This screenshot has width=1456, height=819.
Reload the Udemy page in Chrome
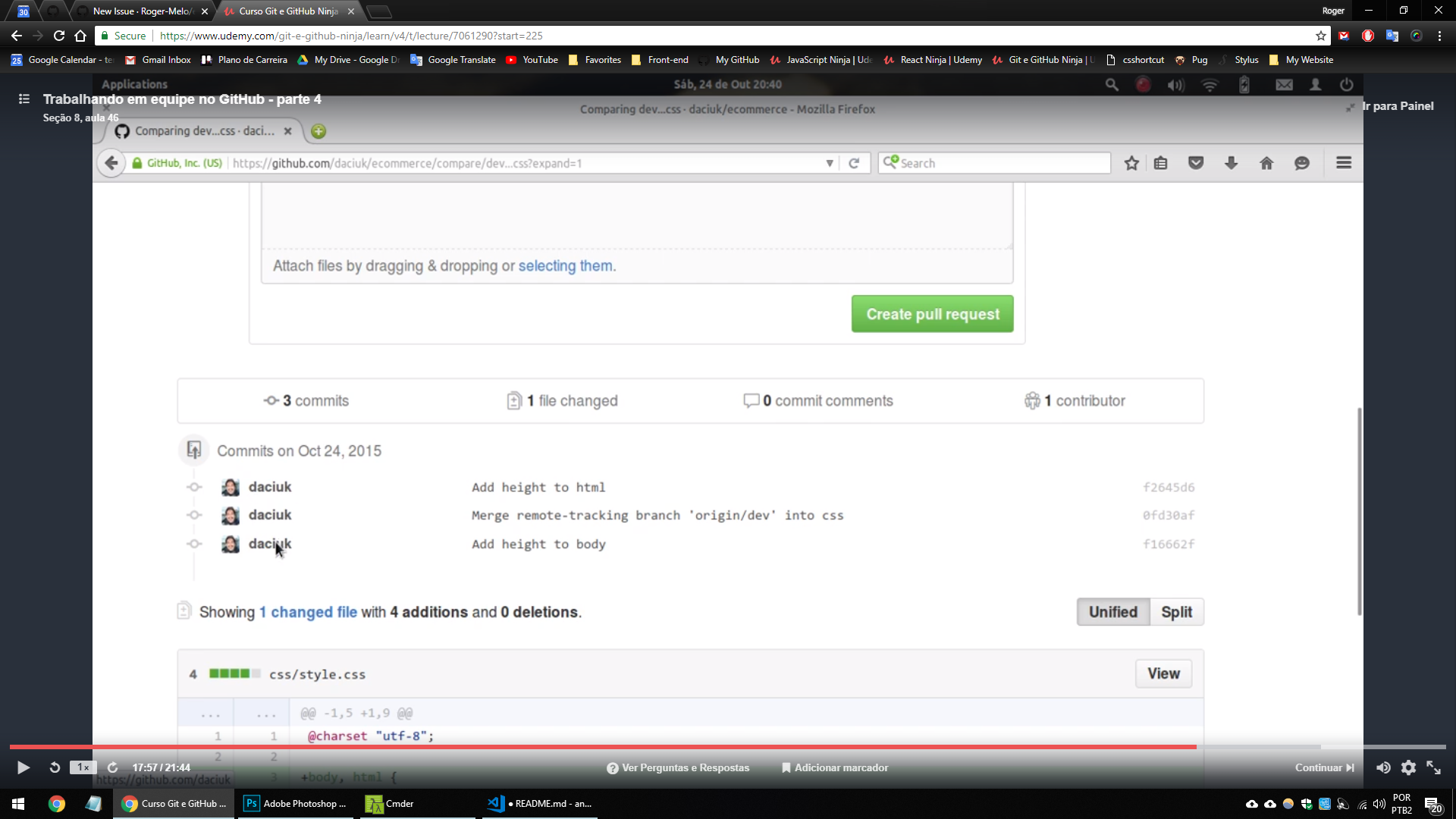point(58,36)
